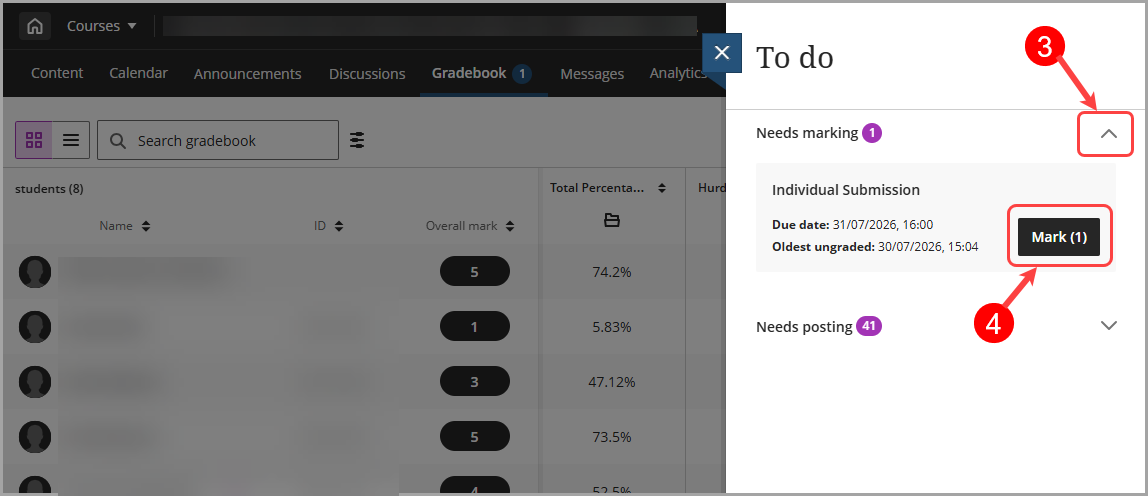This screenshot has height=496, width=1148.
Task: Click the overall mark pill beside 5.83%
Action: tap(474, 327)
